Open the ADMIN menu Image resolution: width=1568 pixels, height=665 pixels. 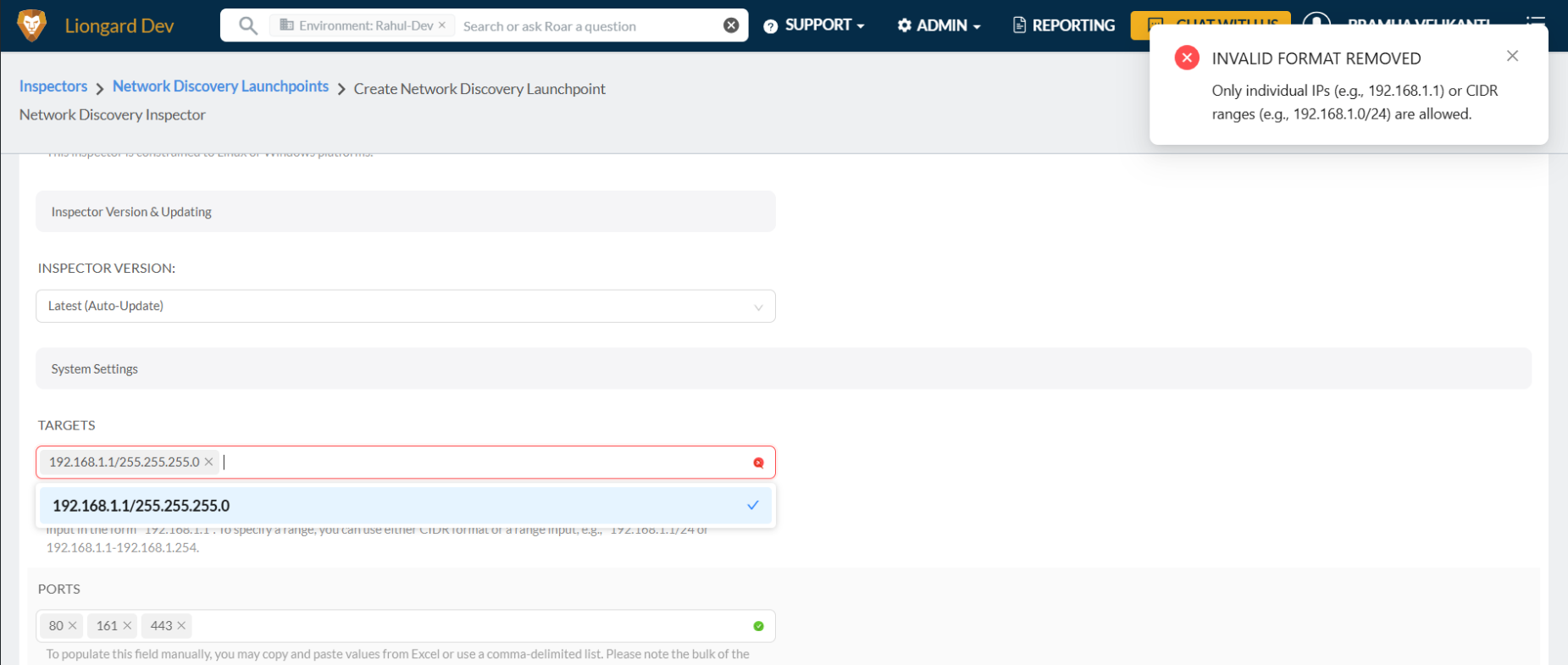(x=939, y=25)
